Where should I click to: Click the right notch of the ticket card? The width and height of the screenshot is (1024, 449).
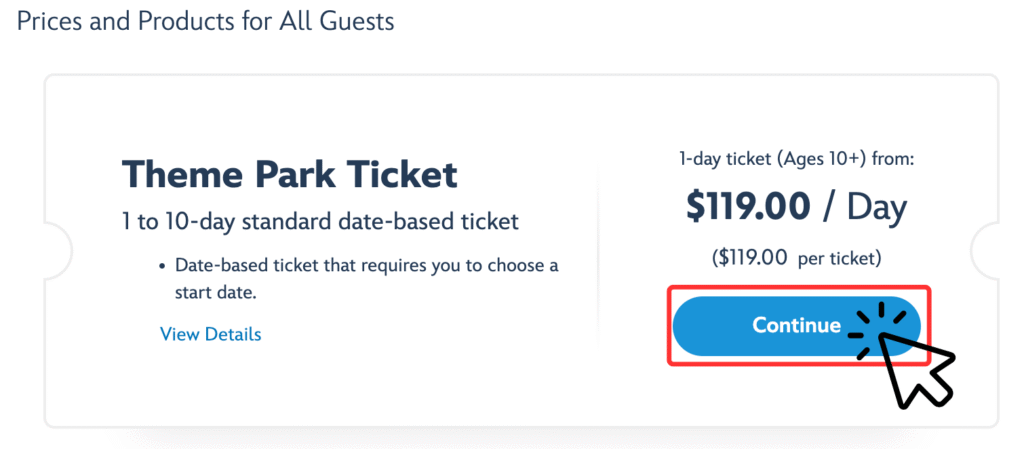[985, 250]
